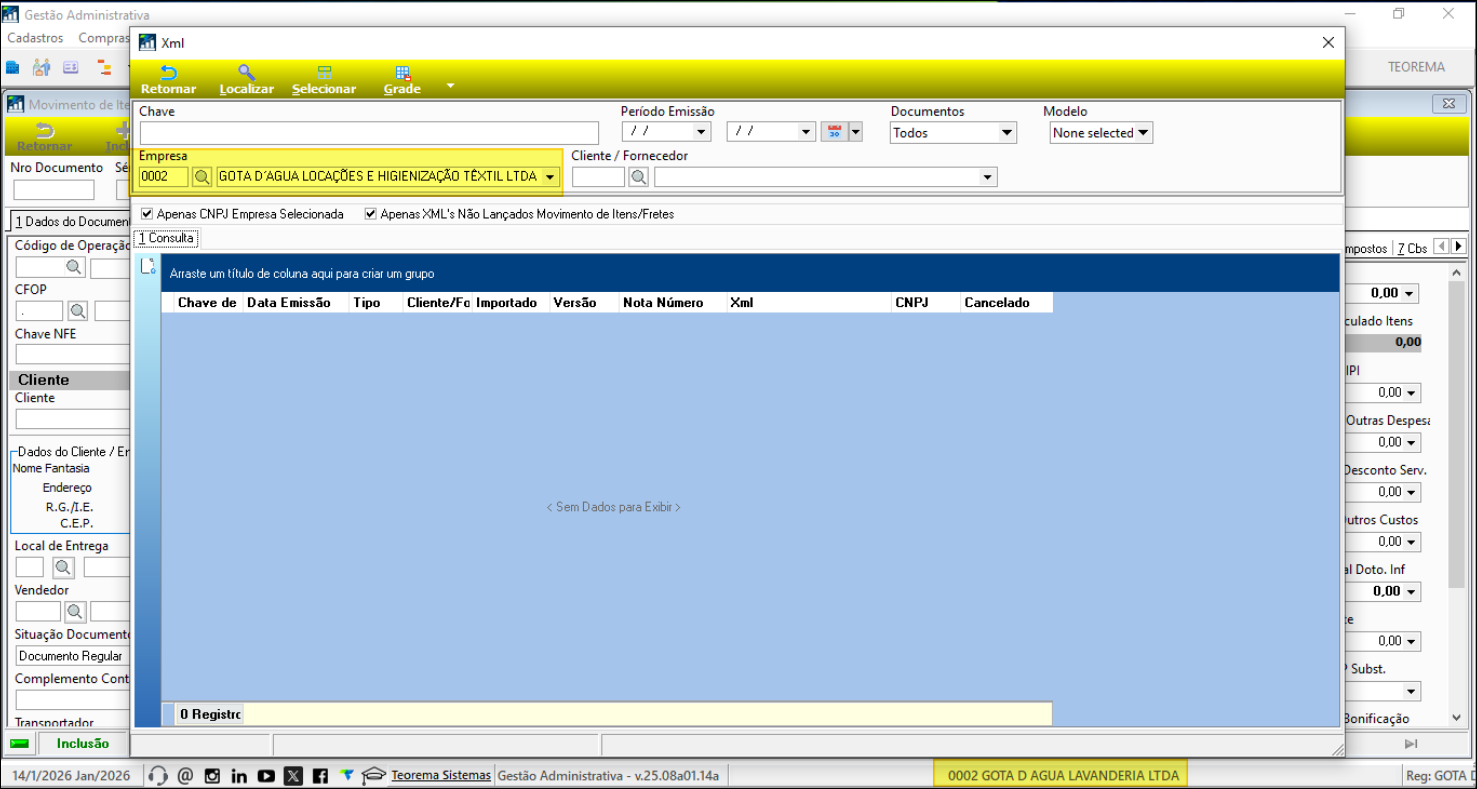
Task: Click the Selecionar toolbar icon
Action: tap(324, 73)
